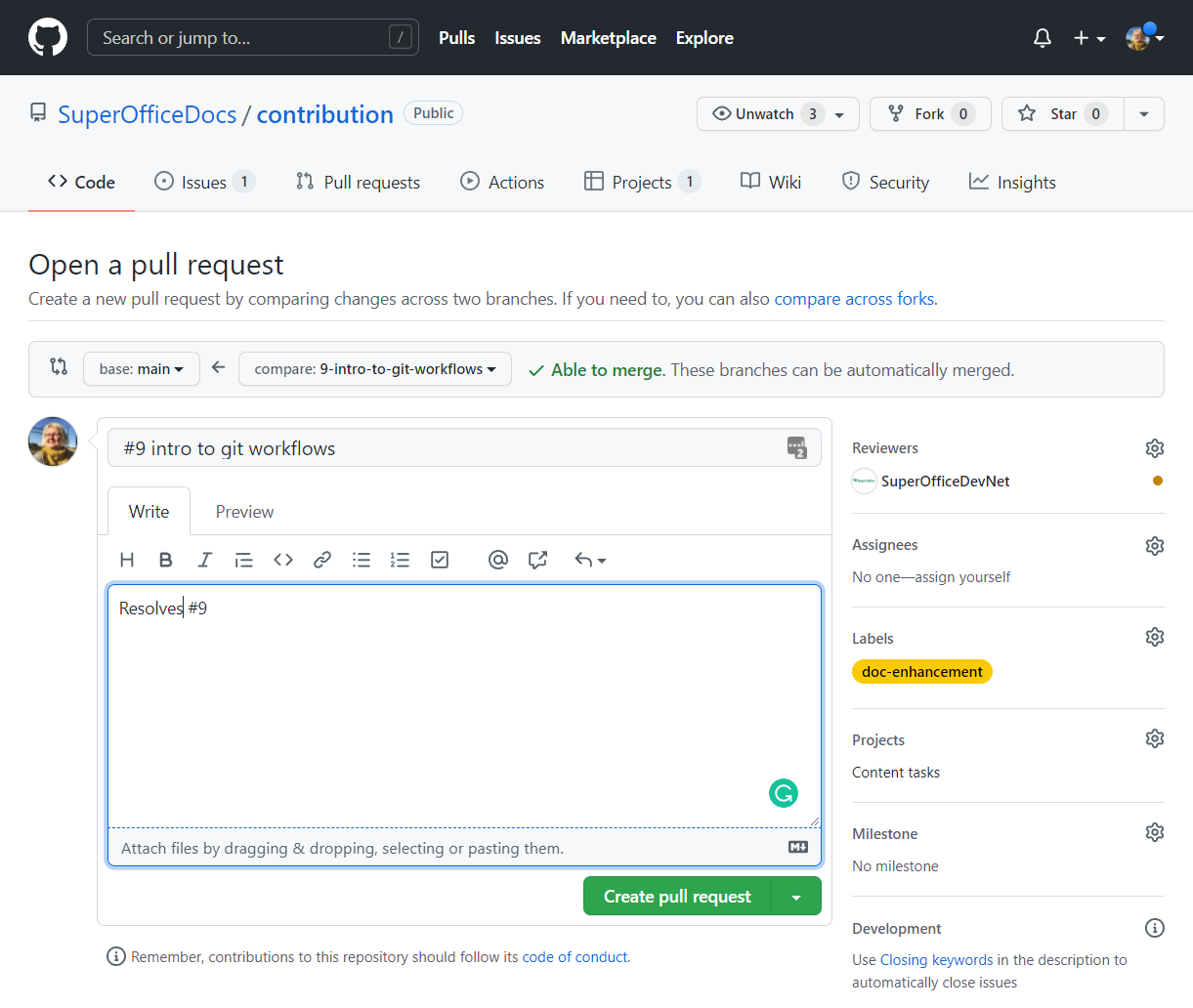This screenshot has width=1193, height=1008.
Task: Open the Wiki tab
Action: [x=771, y=183]
